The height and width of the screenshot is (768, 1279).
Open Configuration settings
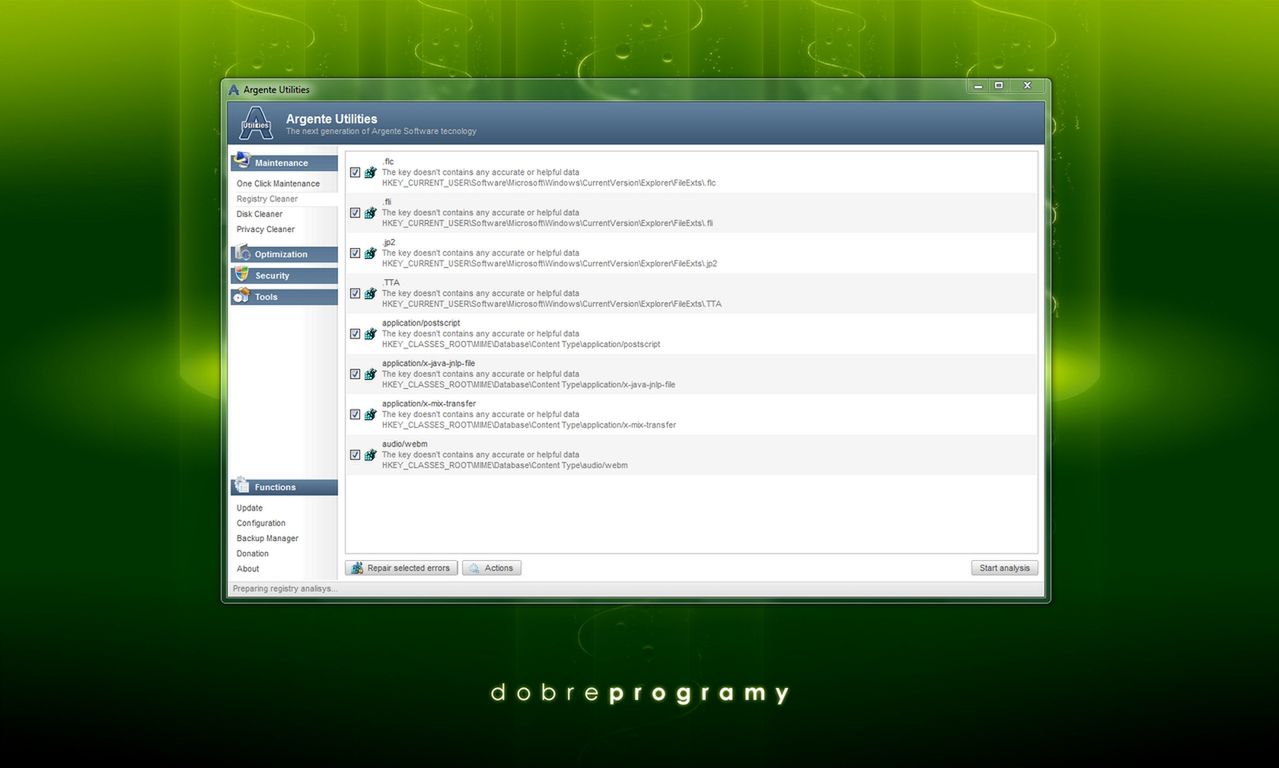tap(261, 523)
